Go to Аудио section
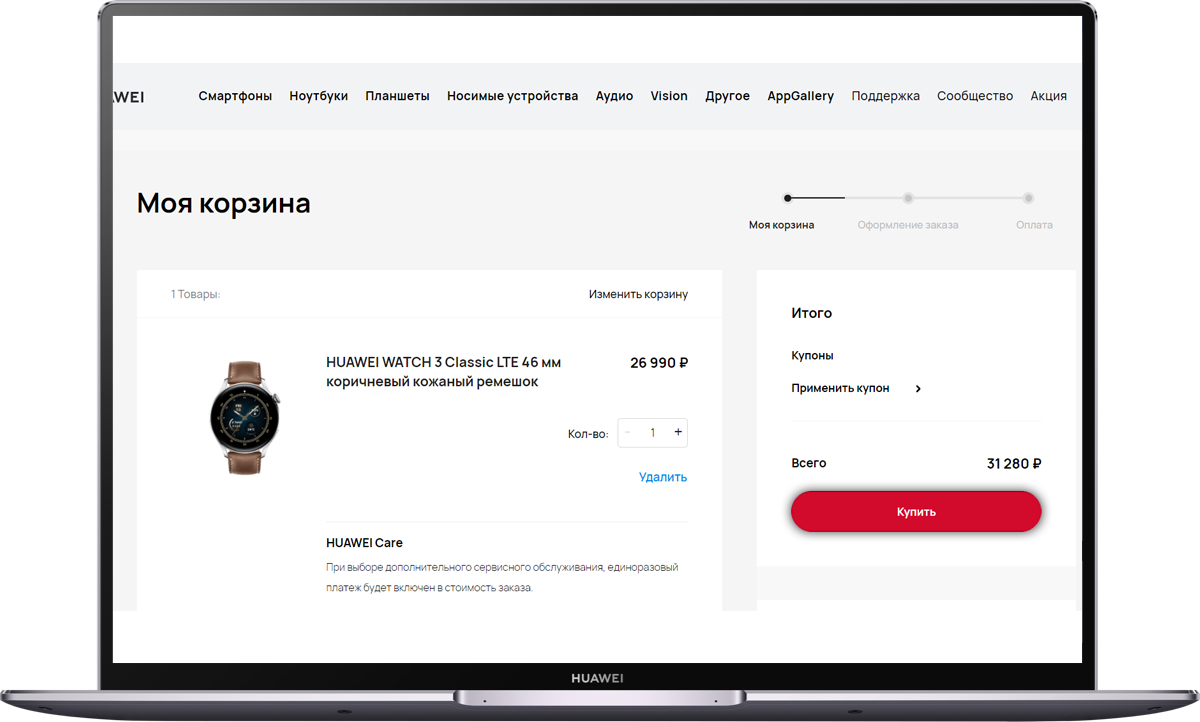The height and width of the screenshot is (722, 1200). click(614, 96)
